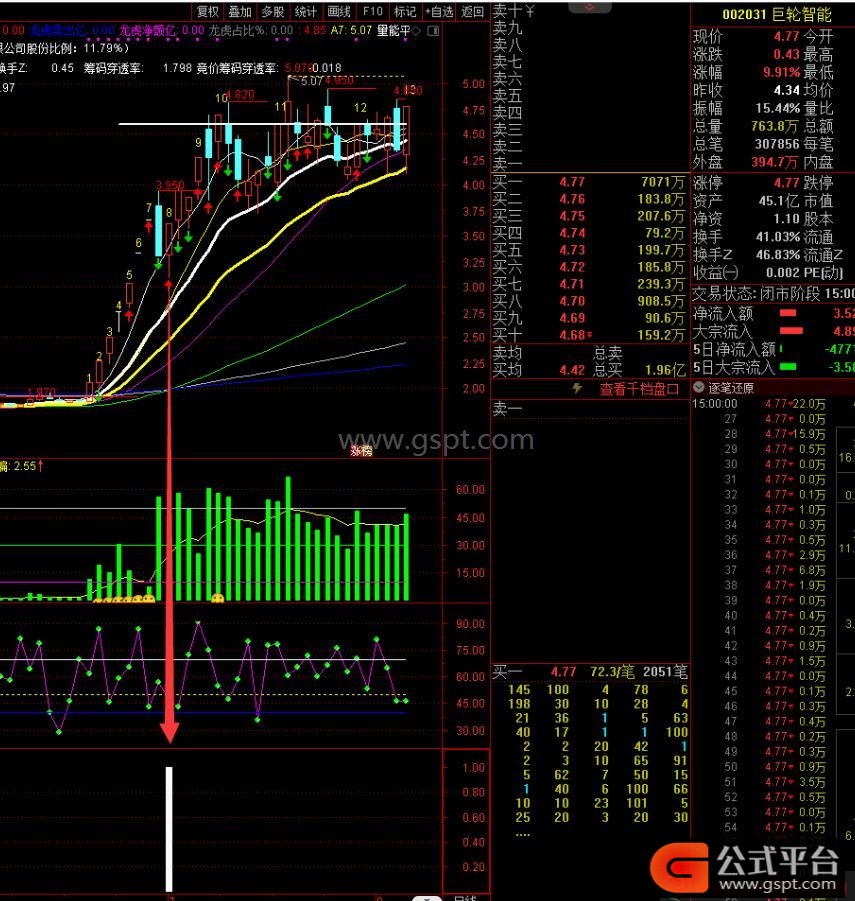Image resolution: width=855 pixels, height=901 pixels.
Task: Open the 叠加 overlay option
Action: [x=240, y=11]
